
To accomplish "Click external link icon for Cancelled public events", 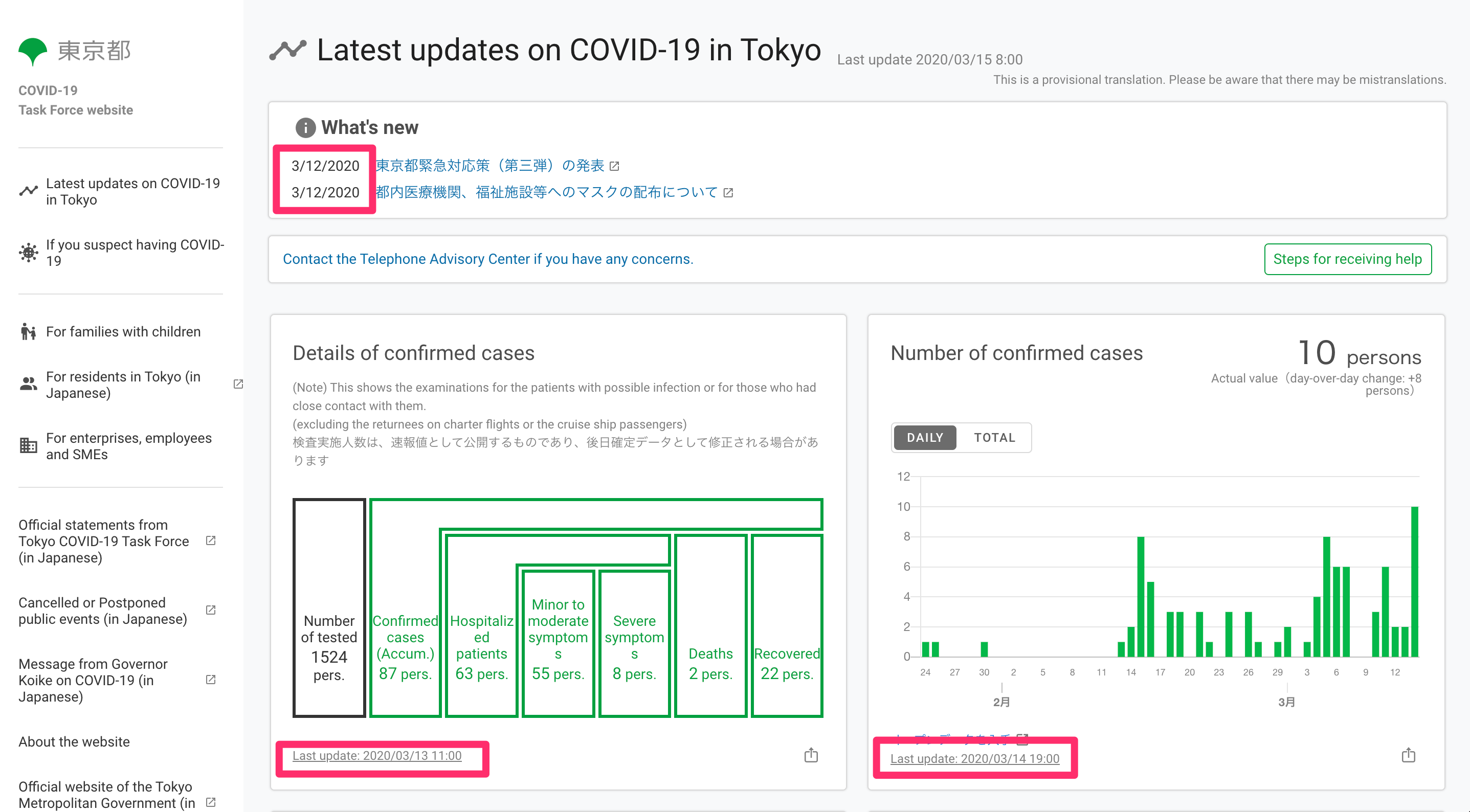I will (x=211, y=610).
